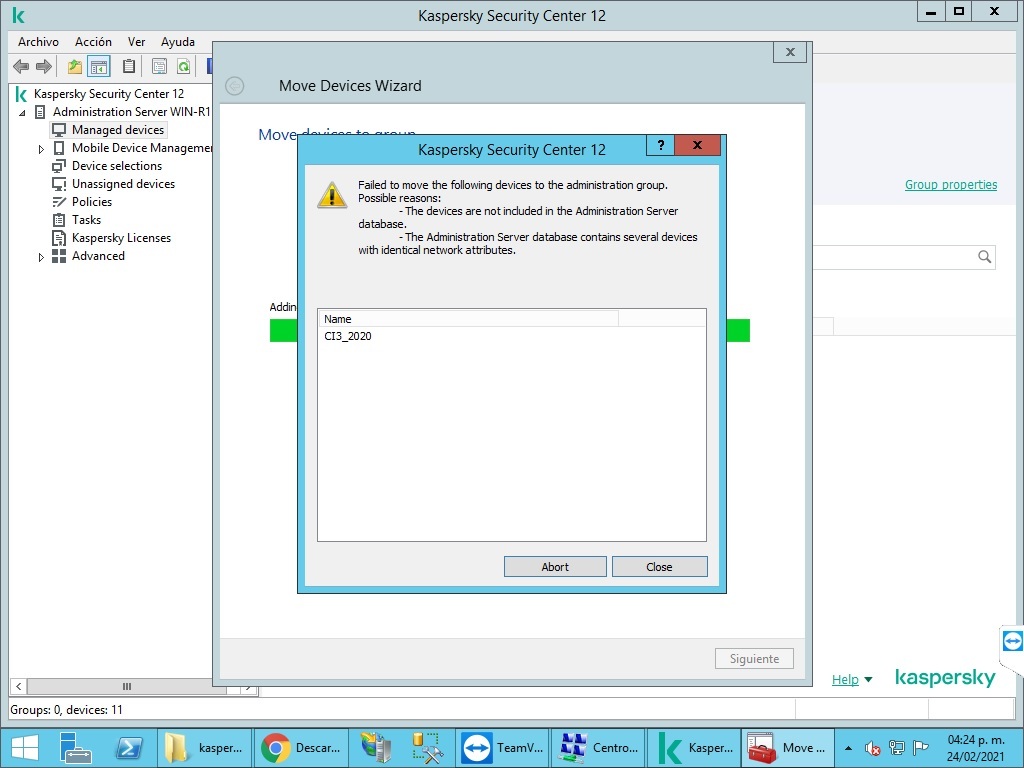Click the green Refresh icon in the toolbar

pyautogui.click(x=184, y=66)
